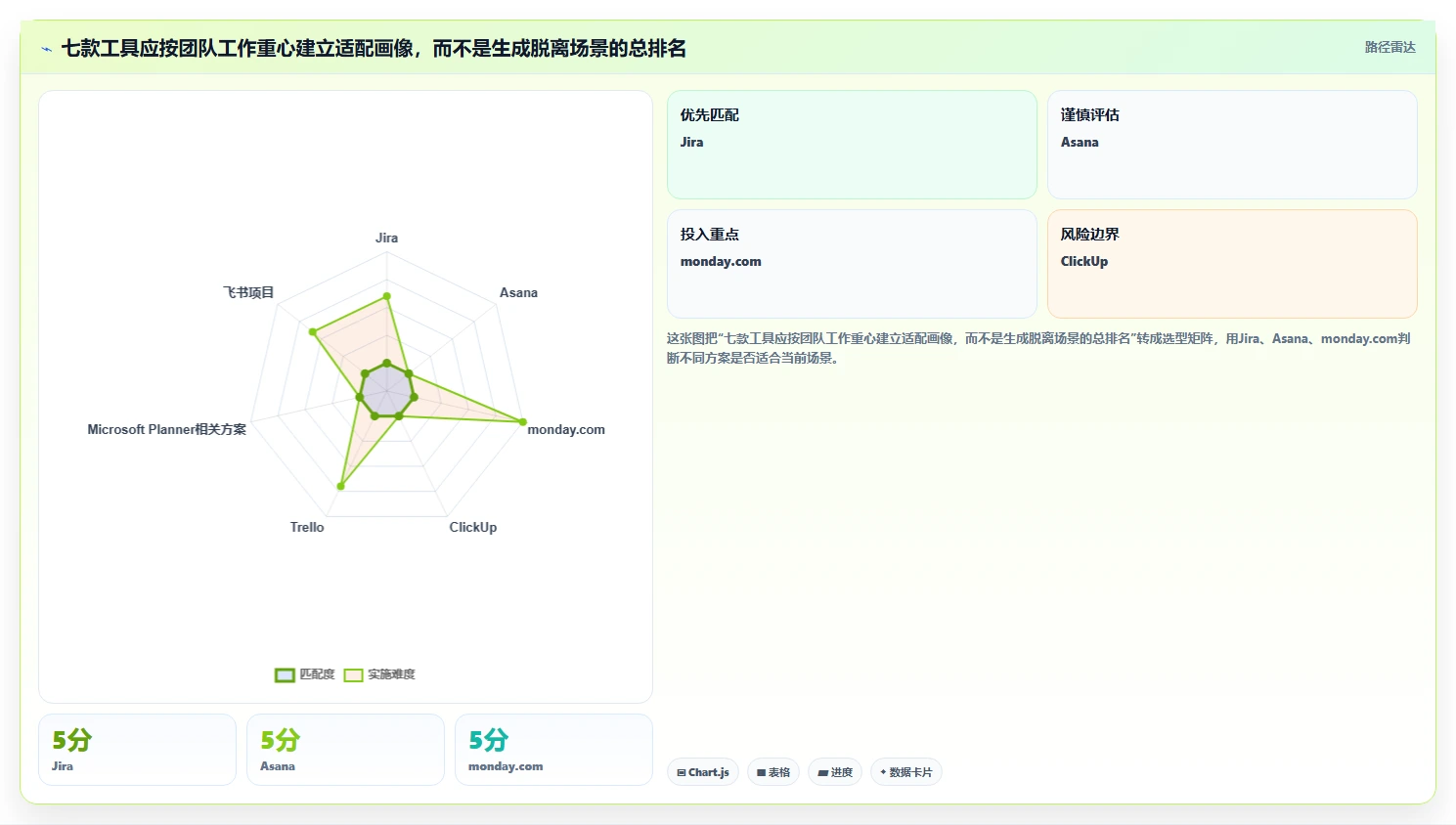Select the 数据卡片 tag
This screenshot has width=1456, height=825.
pos(906,772)
